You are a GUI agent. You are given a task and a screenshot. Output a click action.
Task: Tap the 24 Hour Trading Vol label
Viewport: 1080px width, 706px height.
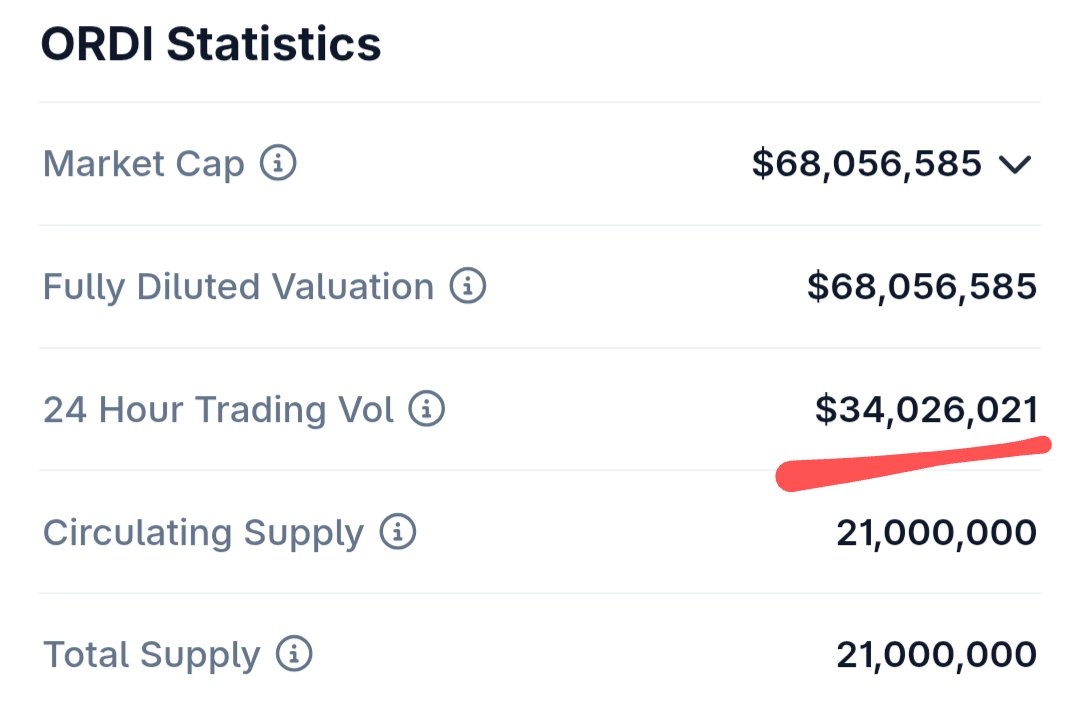point(218,410)
